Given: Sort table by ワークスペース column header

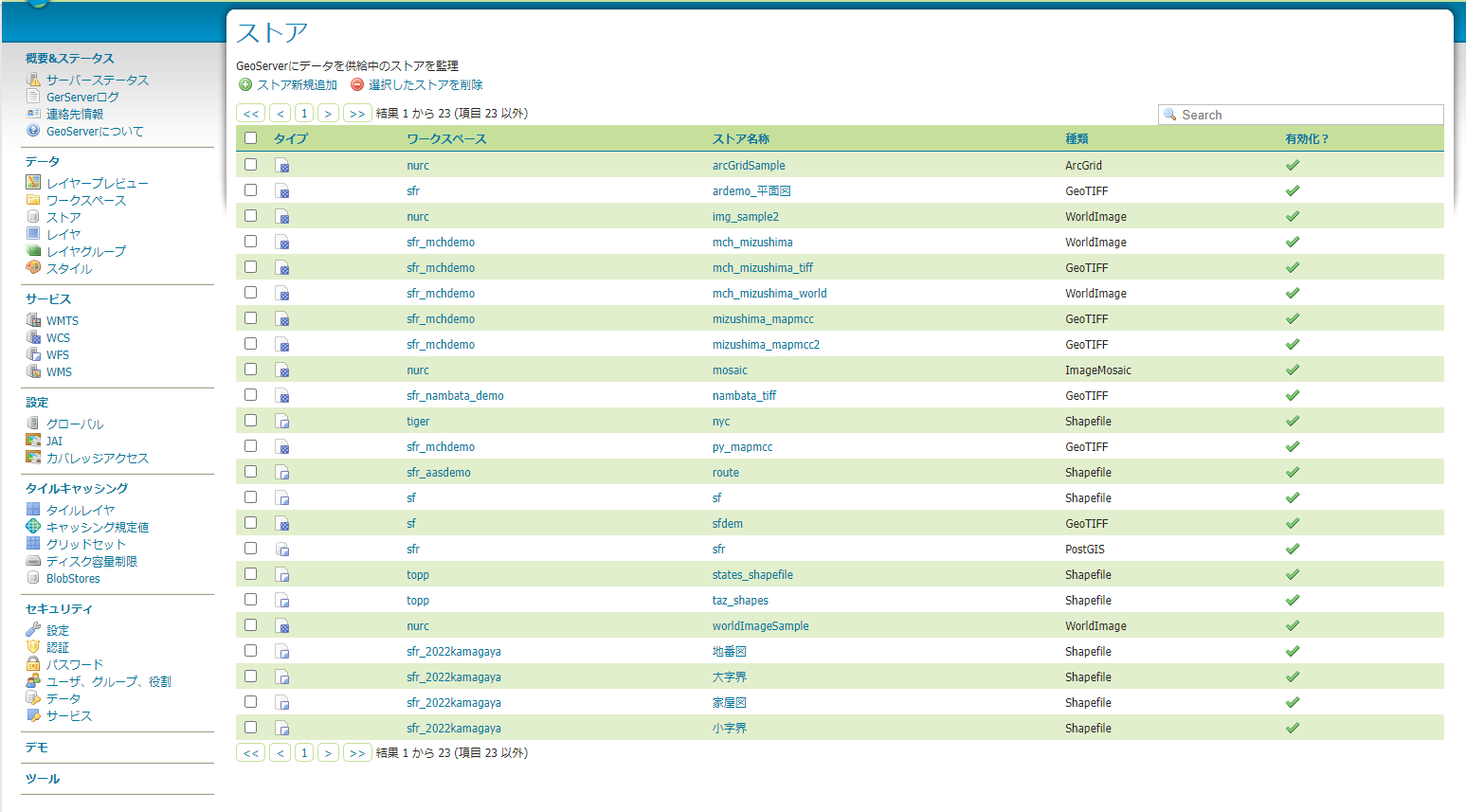Looking at the screenshot, I should point(446,139).
